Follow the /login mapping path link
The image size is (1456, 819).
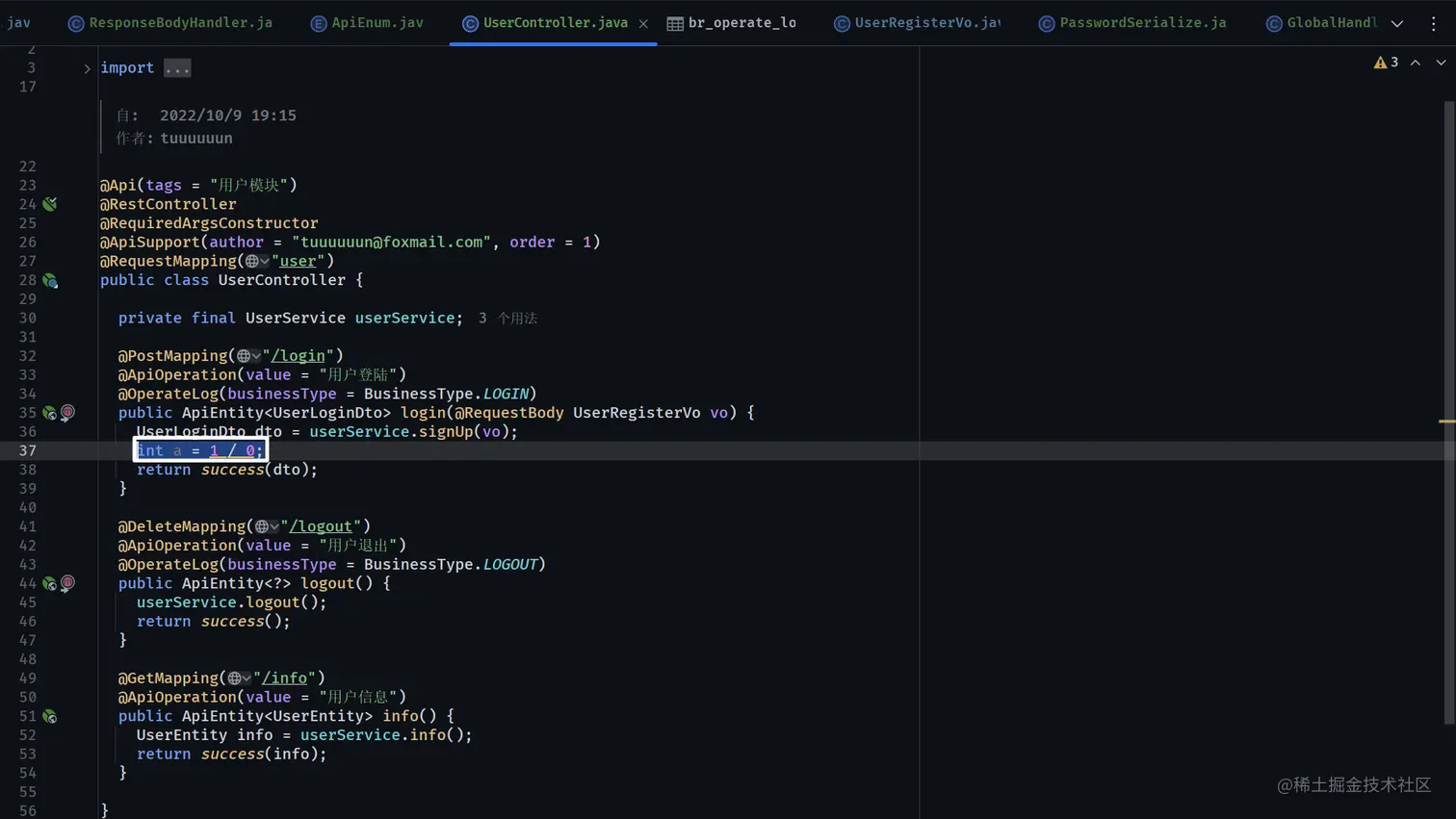tap(298, 356)
